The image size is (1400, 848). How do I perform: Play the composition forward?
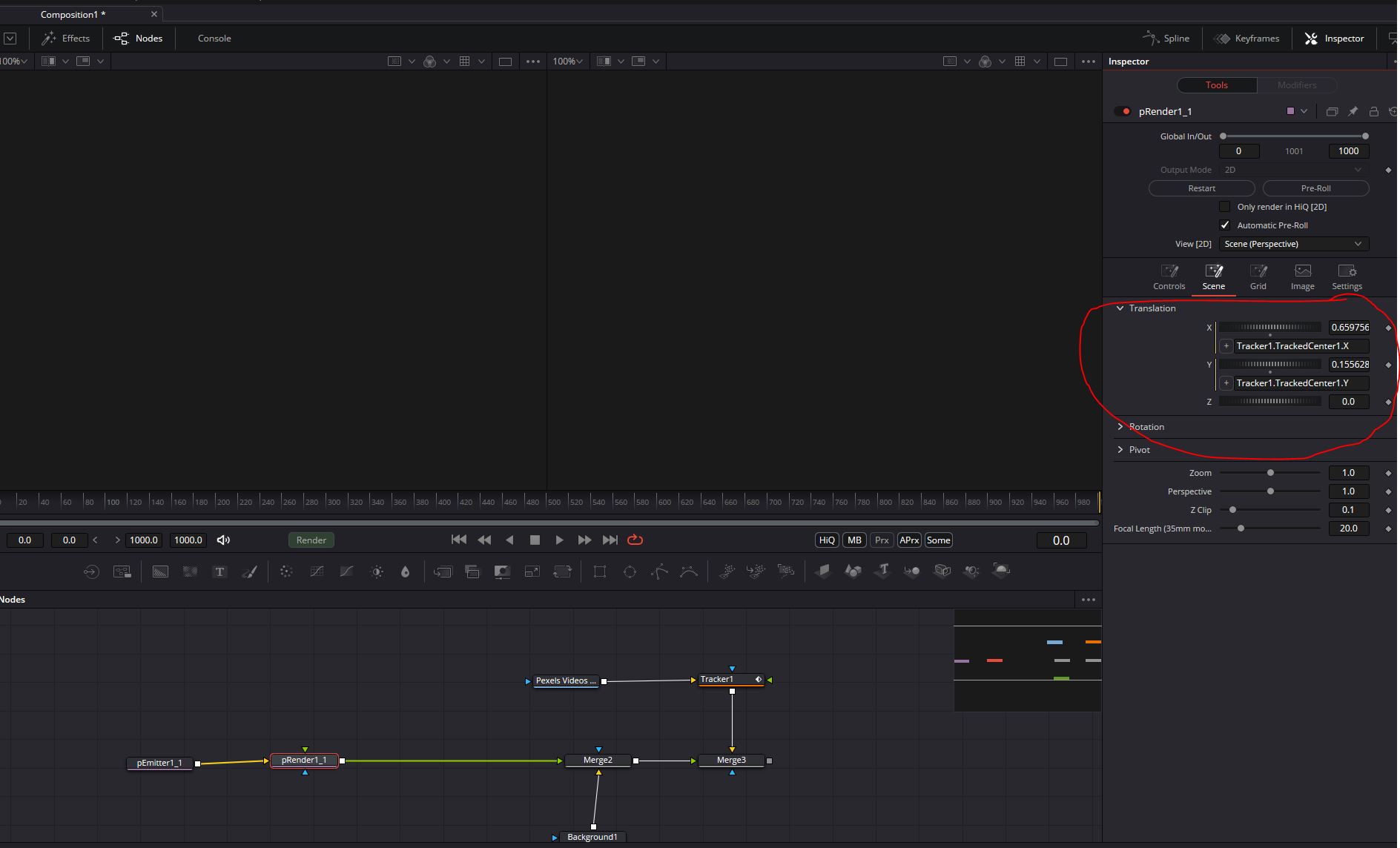pos(559,540)
